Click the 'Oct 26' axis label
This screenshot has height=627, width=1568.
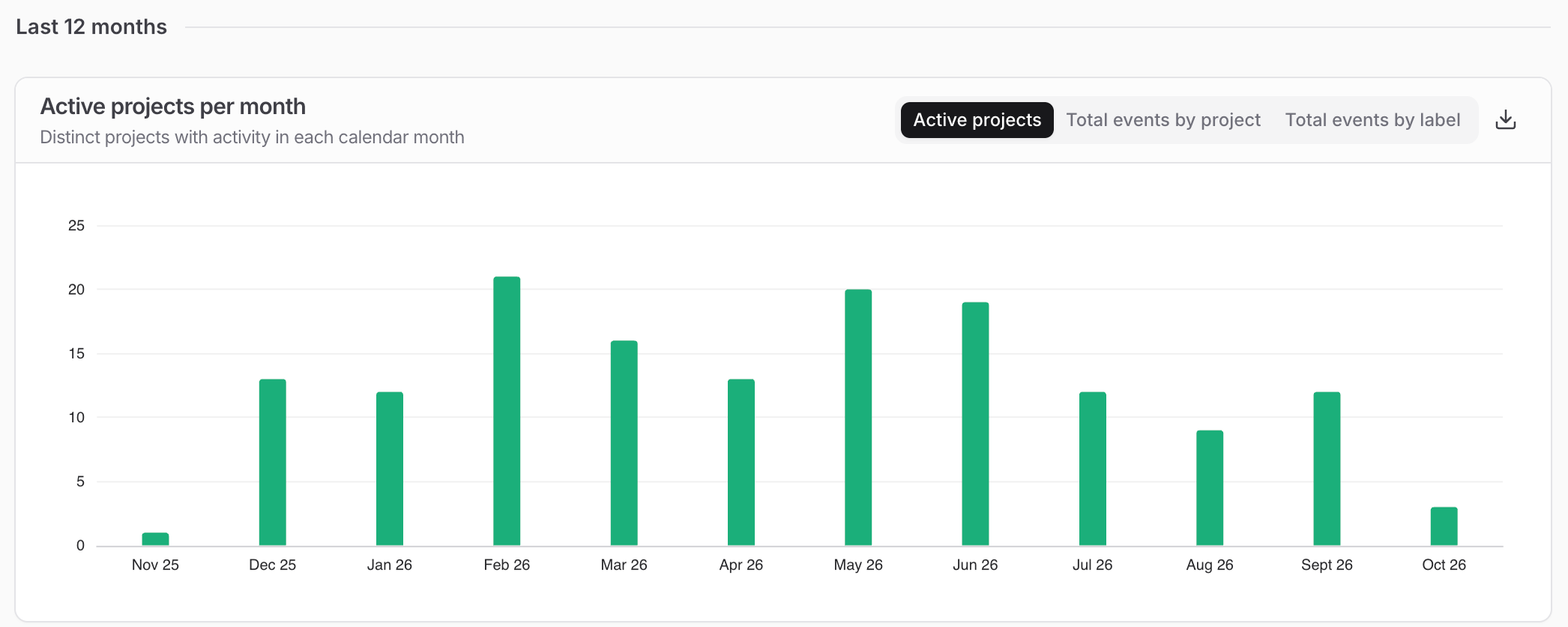1444,565
